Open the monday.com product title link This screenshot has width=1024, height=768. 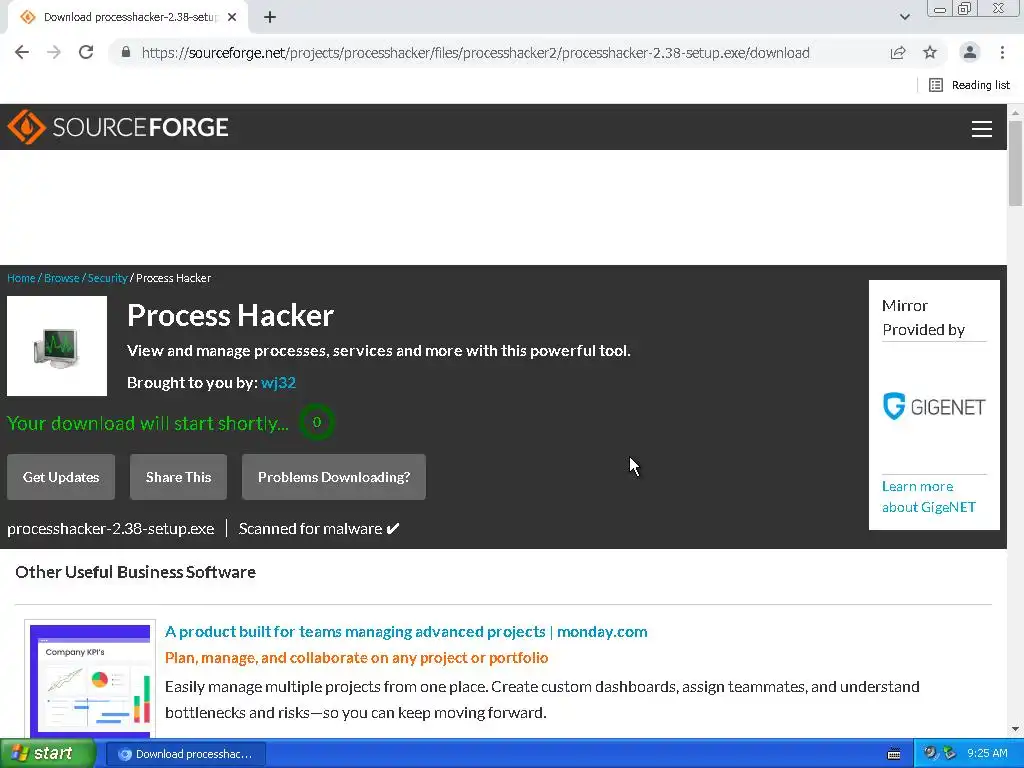point(406,632)
